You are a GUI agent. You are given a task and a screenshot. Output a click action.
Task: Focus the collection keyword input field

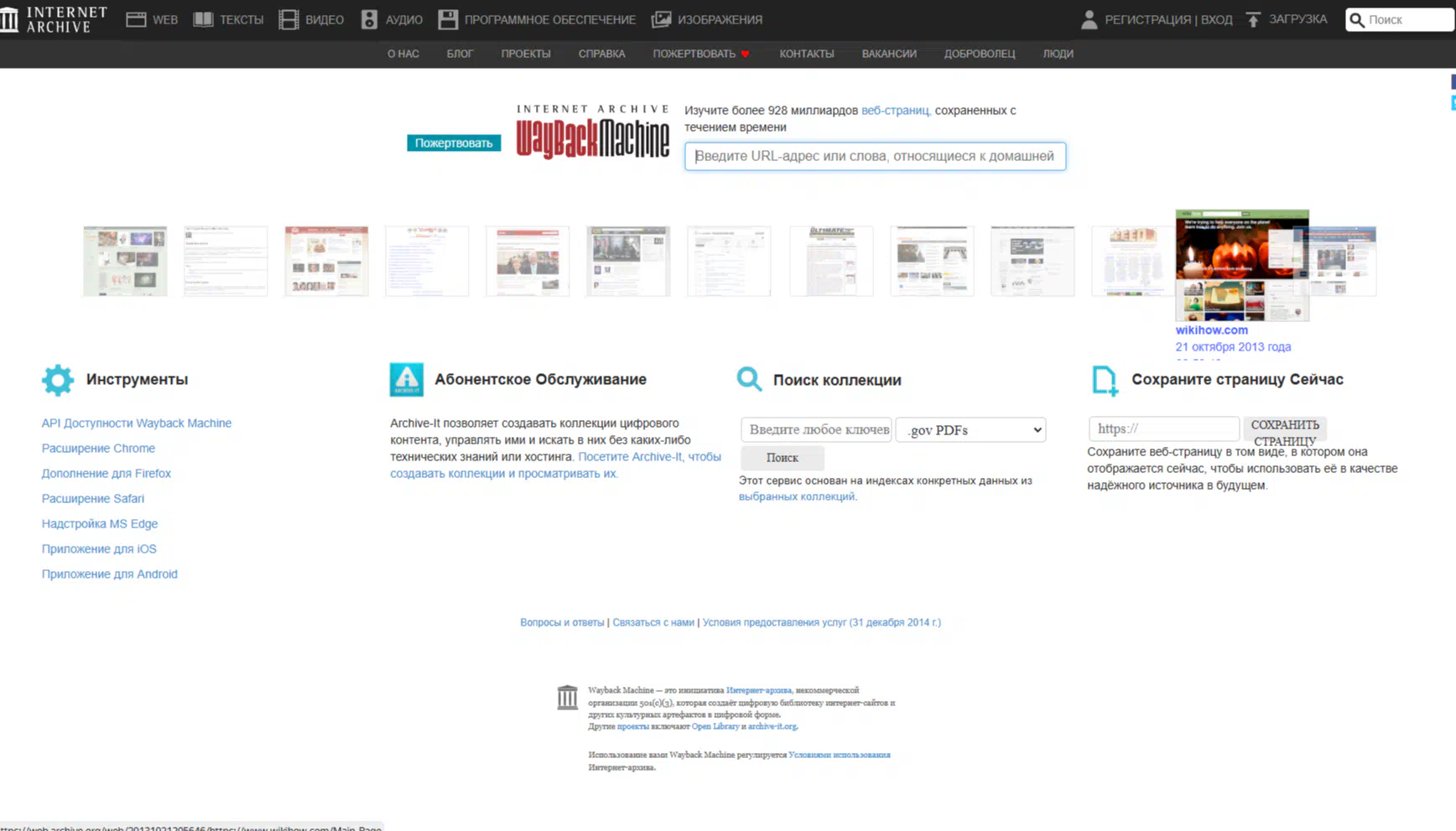point(816,430)
